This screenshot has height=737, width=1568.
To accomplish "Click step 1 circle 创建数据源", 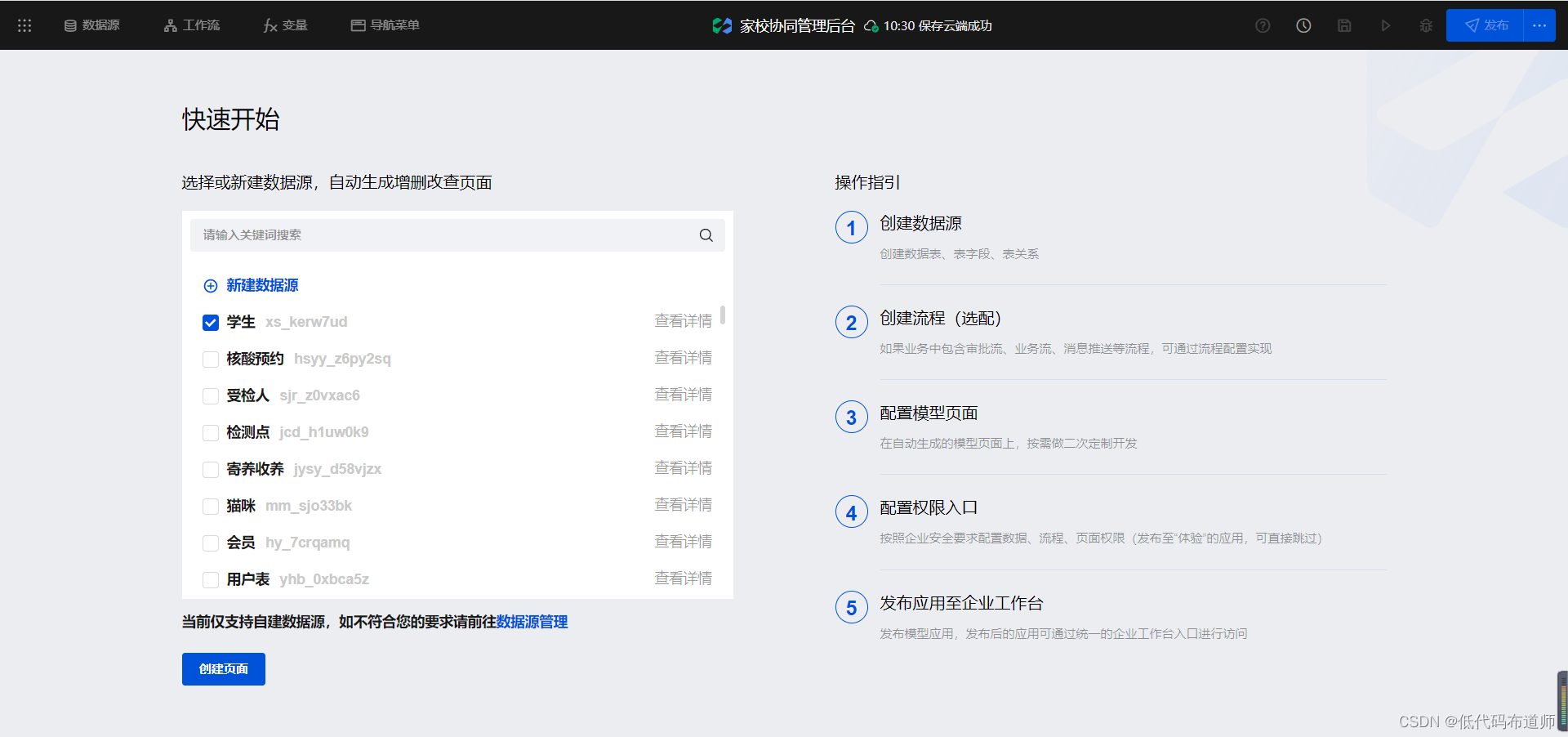I will tap(851, 227).
